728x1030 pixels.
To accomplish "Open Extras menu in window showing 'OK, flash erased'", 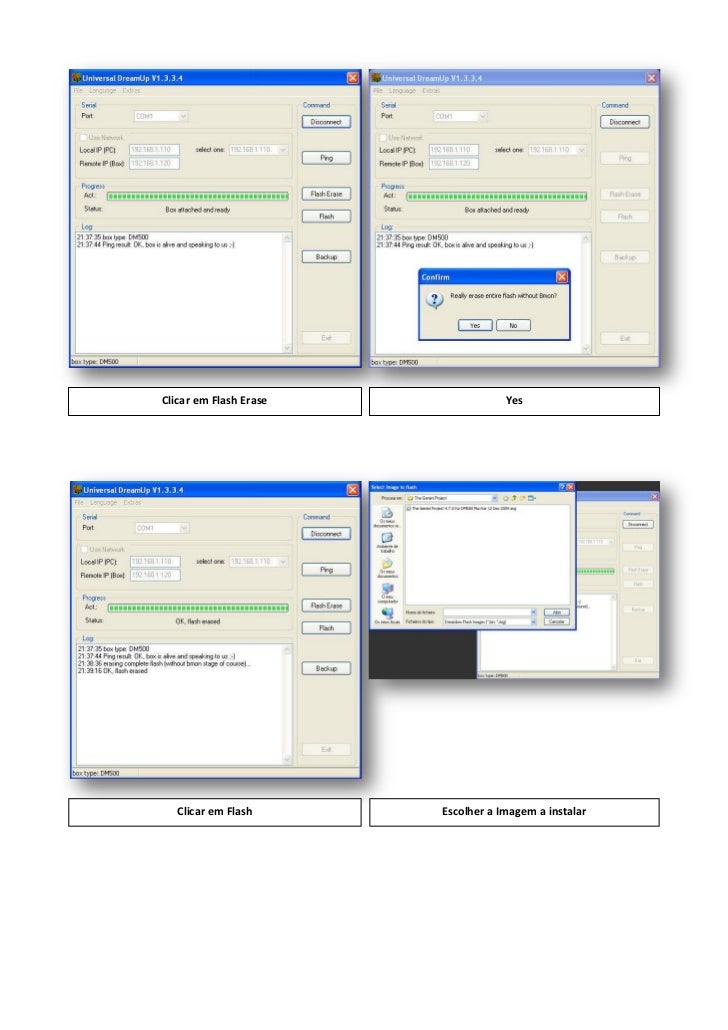I will [x=132, y=503].
